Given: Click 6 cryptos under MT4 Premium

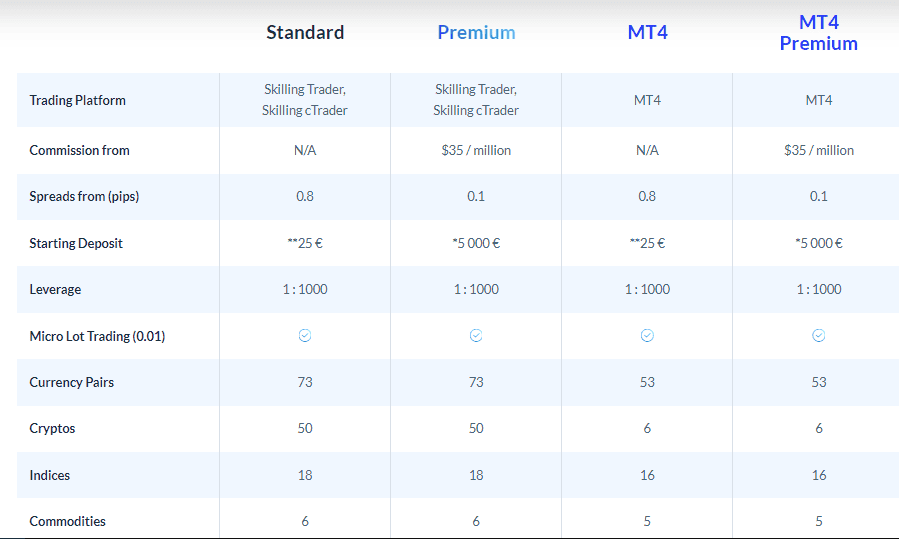Looking at the screenshot, I should [819, 428].
